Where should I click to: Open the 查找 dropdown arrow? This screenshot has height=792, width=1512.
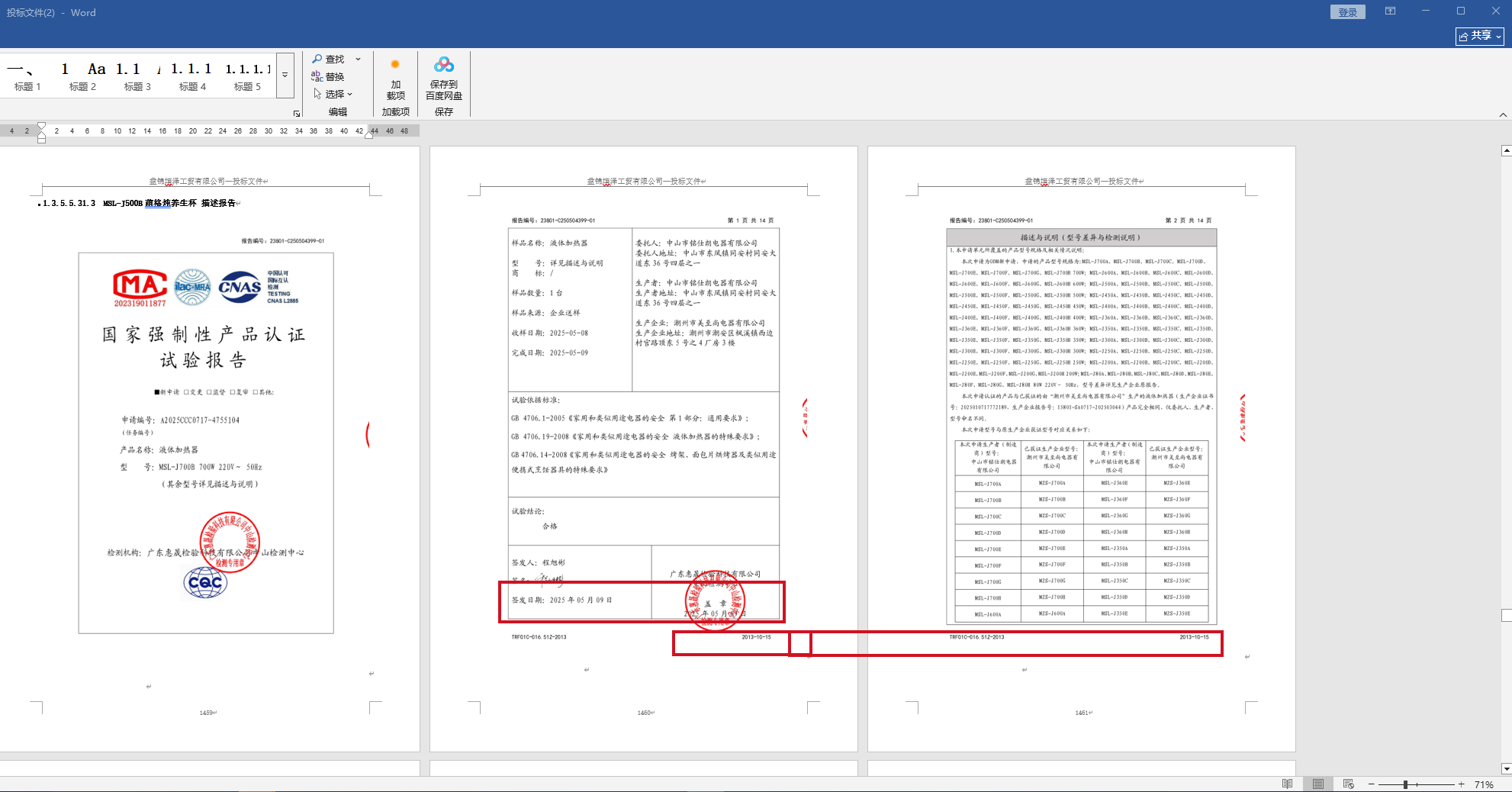(x=358, y=59)
